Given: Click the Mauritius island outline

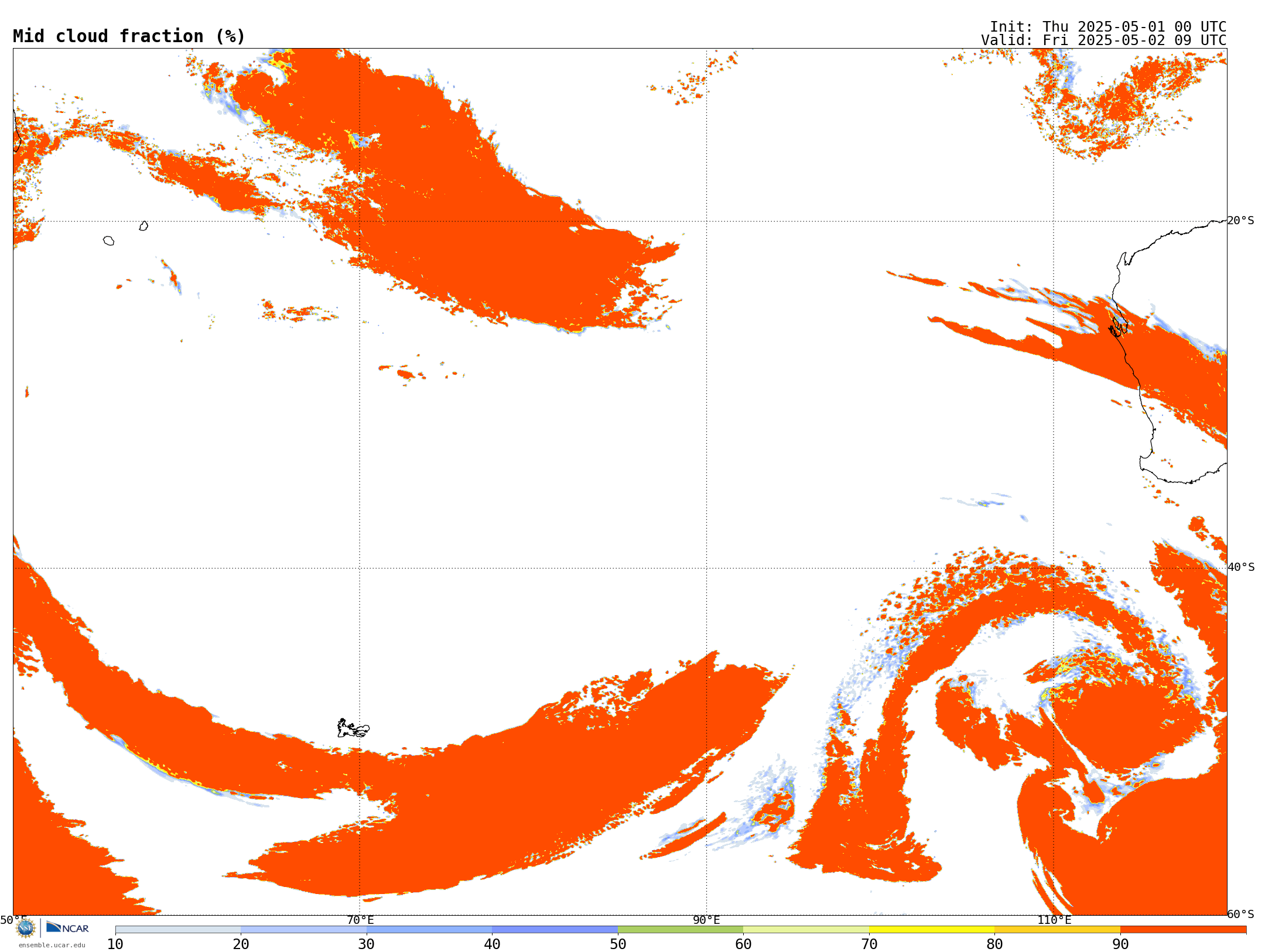Looking at the screenshot, I should pyautogui.click(x=143, y=226).
